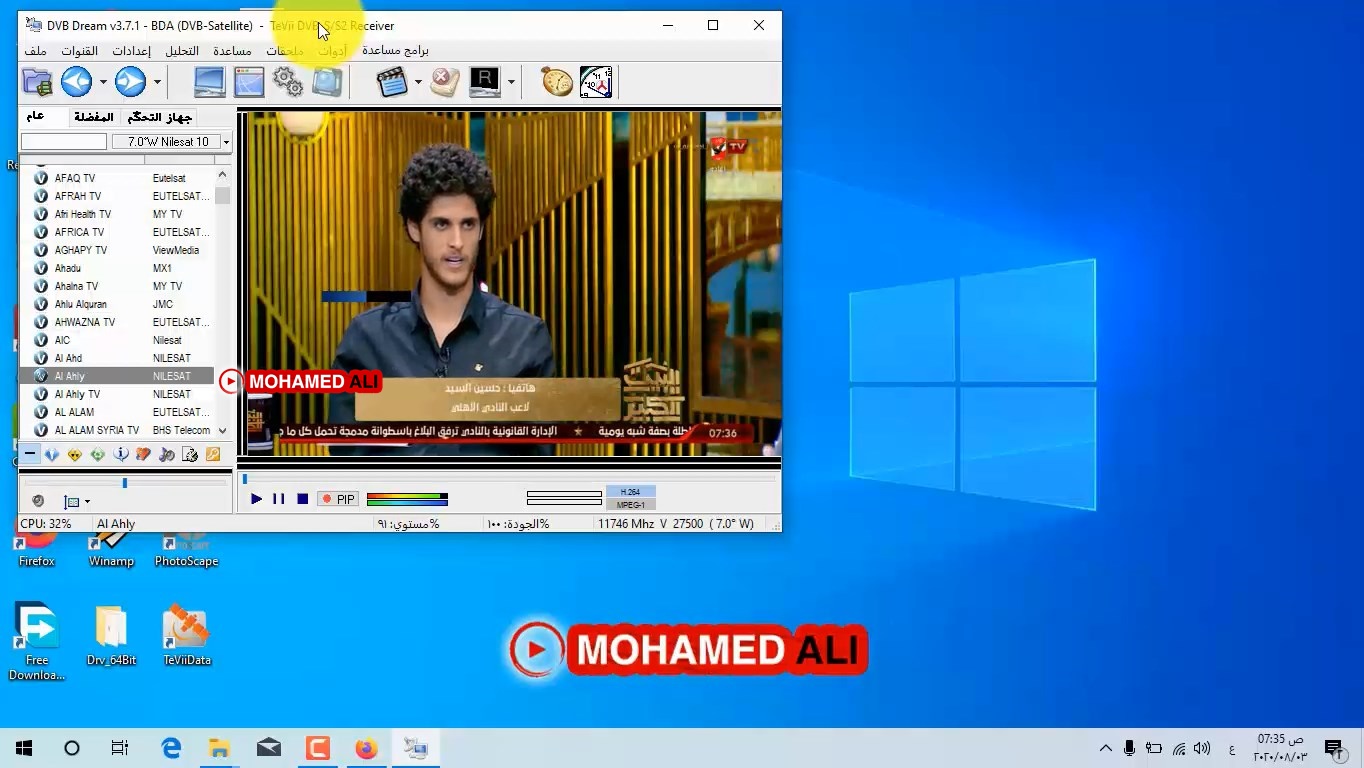
Task: Click the info channel filter icon
Action: click(121, 455)
